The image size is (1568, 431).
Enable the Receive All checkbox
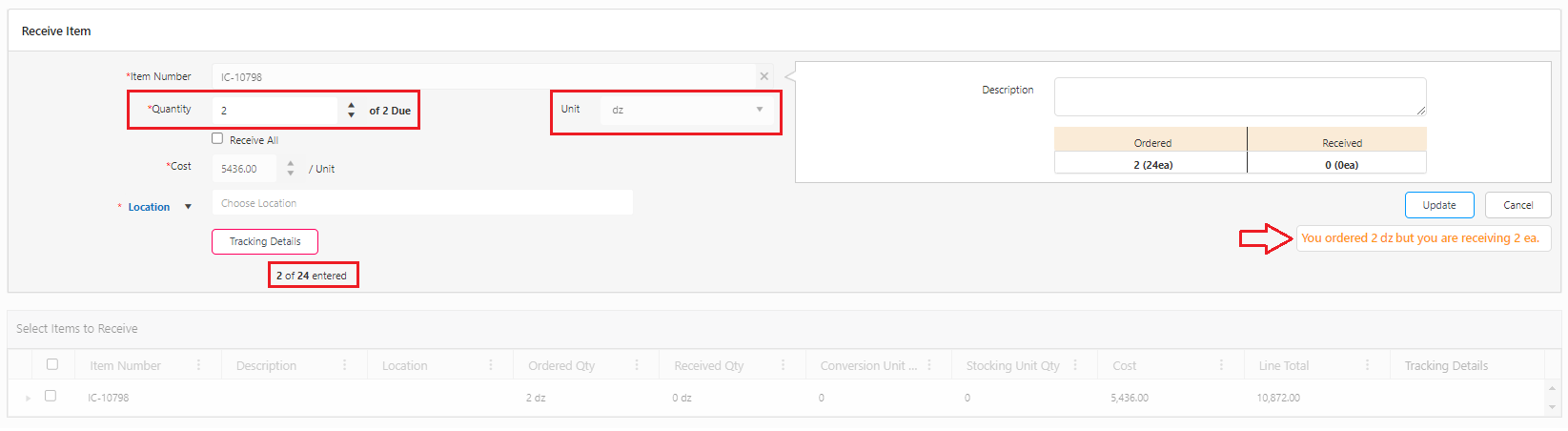217,138
